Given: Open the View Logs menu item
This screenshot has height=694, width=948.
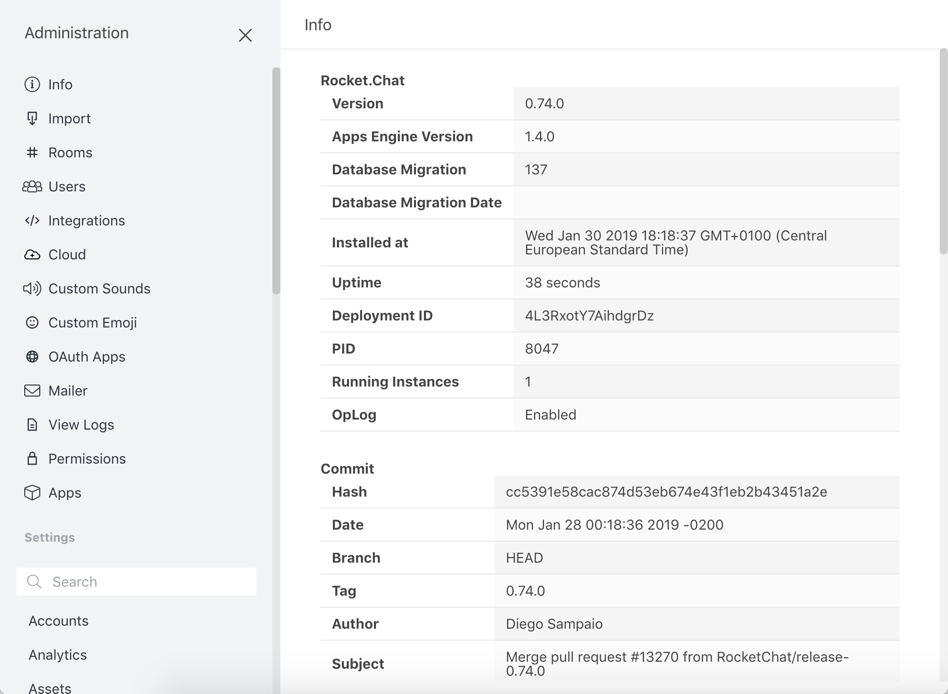Looking at the screenshot, I should [x=80, y=425].
